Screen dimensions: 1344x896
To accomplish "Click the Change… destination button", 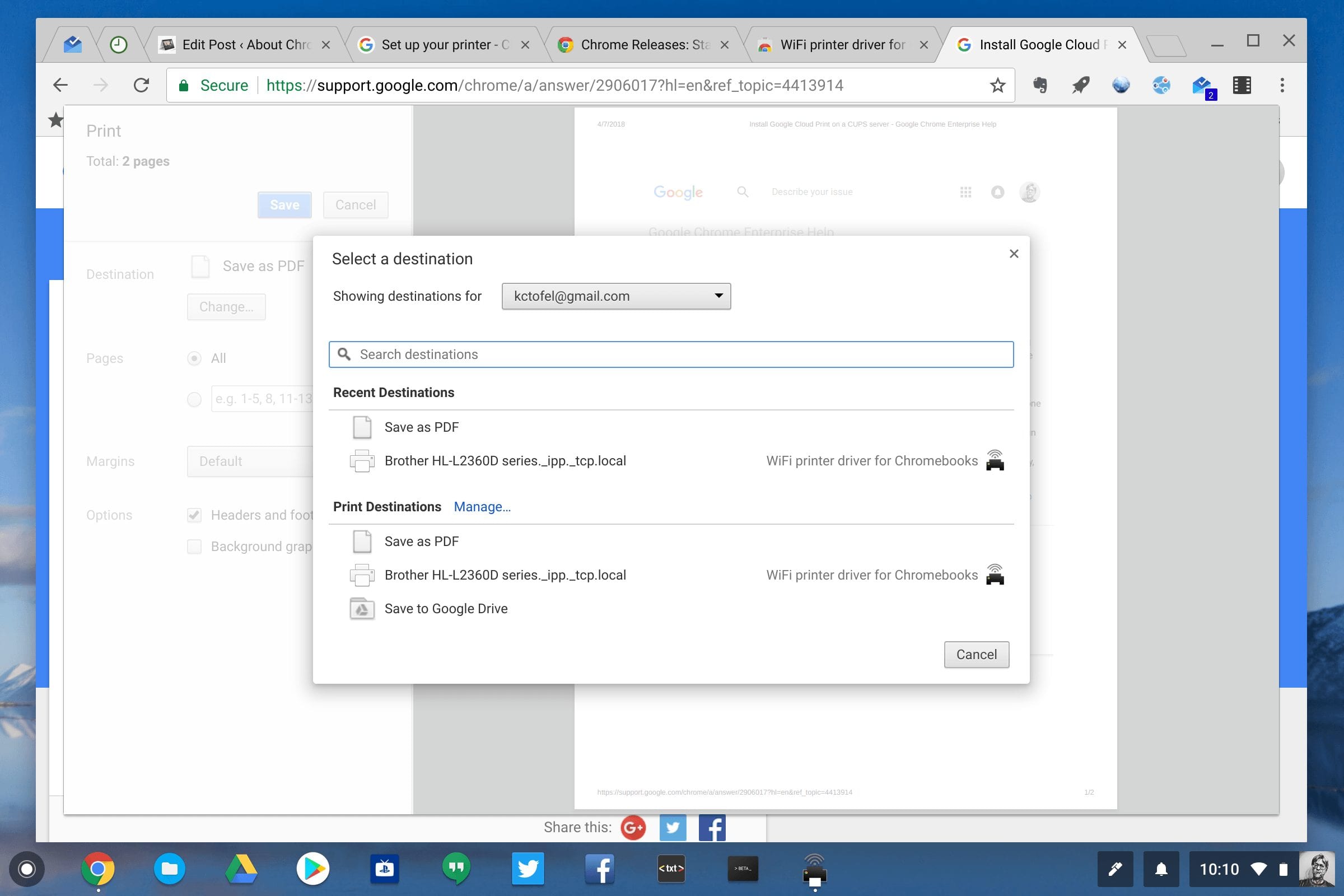I will (226, 307).
